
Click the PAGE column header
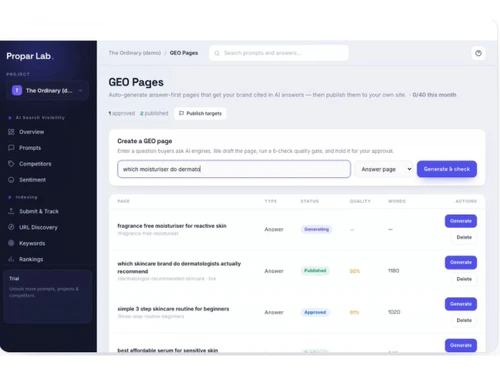click(123, 201)
